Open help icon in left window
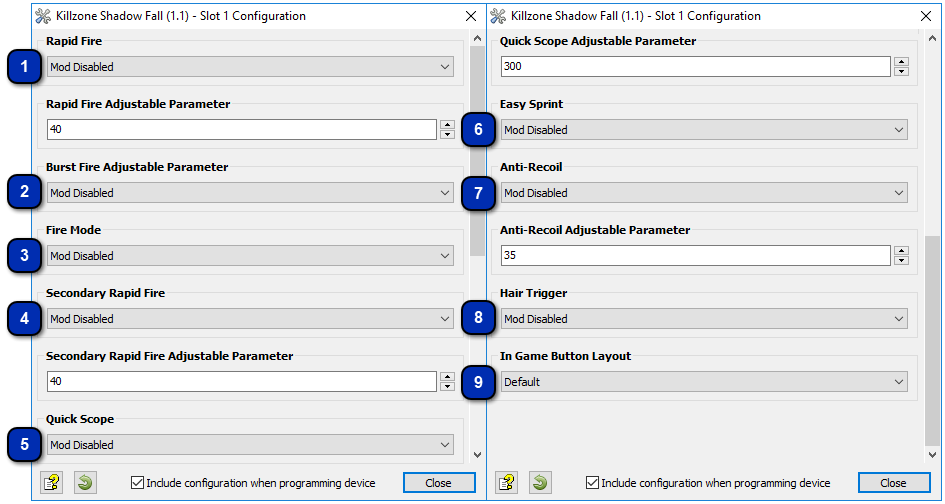 (52, 482)
